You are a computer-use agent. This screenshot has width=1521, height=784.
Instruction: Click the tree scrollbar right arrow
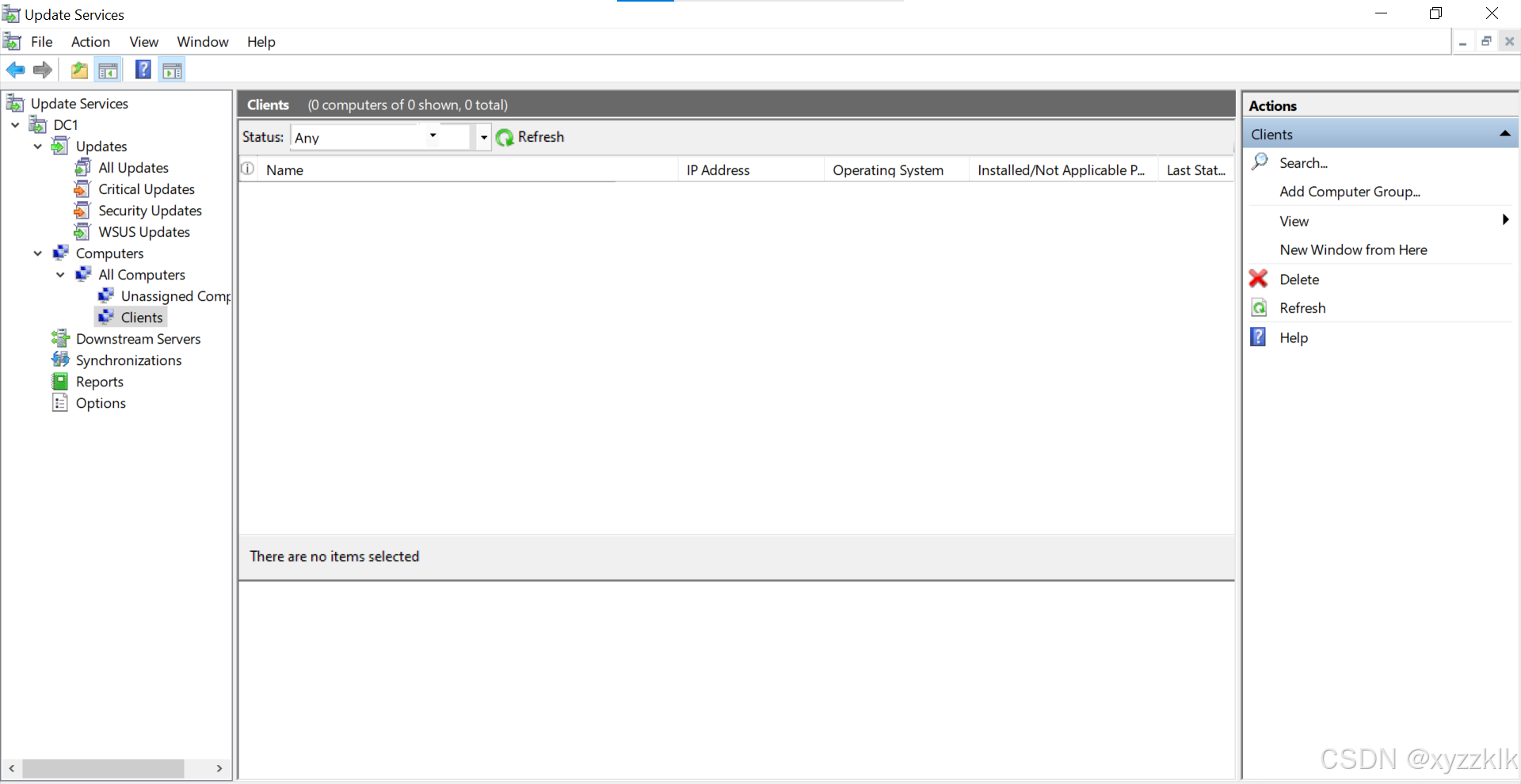(219, 768)
